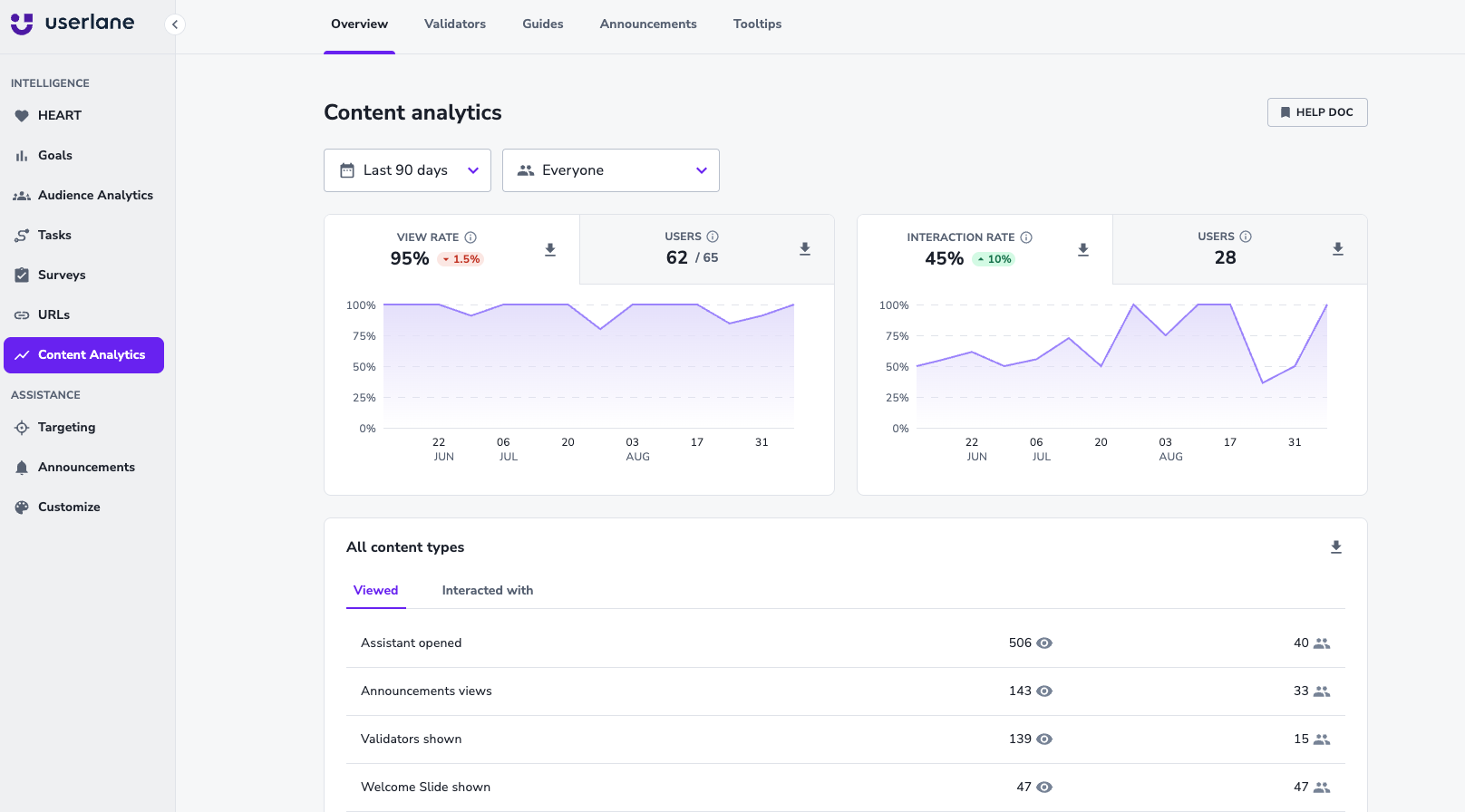Viewport: 1465px width, 812px height.
Task: Click the eye icon next to 139
Action: (x=1044, y=739)
